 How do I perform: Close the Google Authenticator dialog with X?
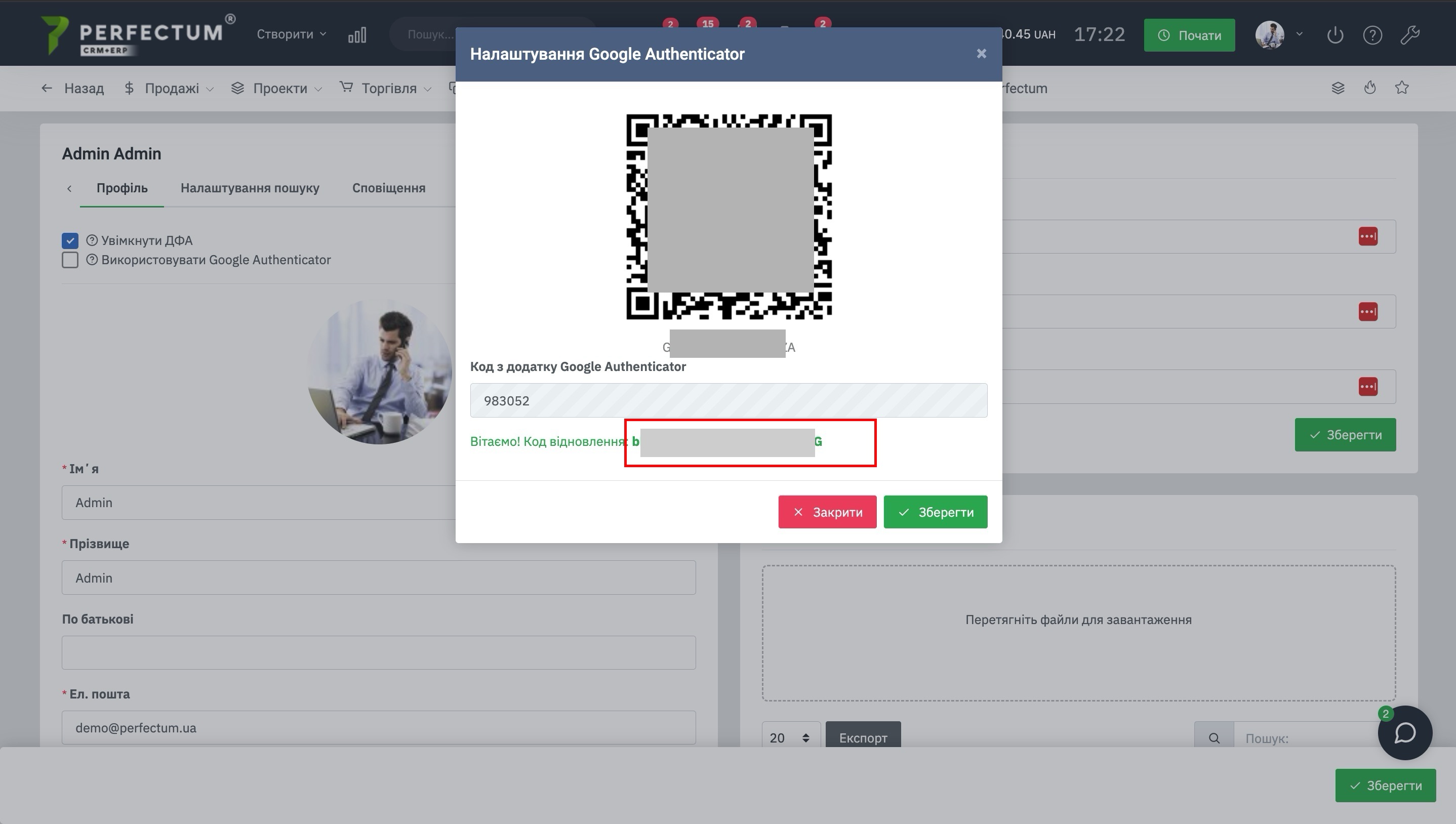click(981, 54)
